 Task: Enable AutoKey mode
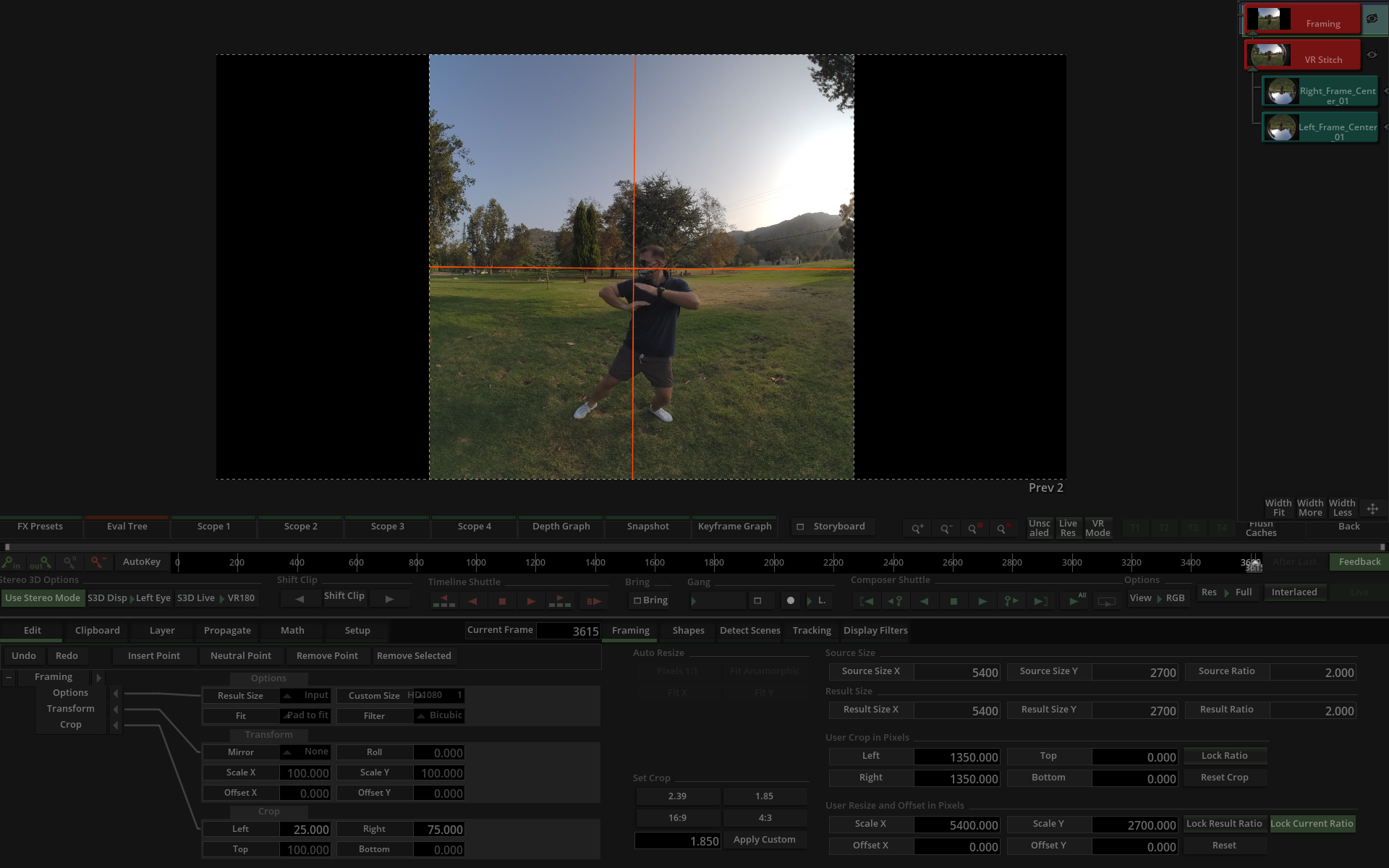[x=141, y=562]
